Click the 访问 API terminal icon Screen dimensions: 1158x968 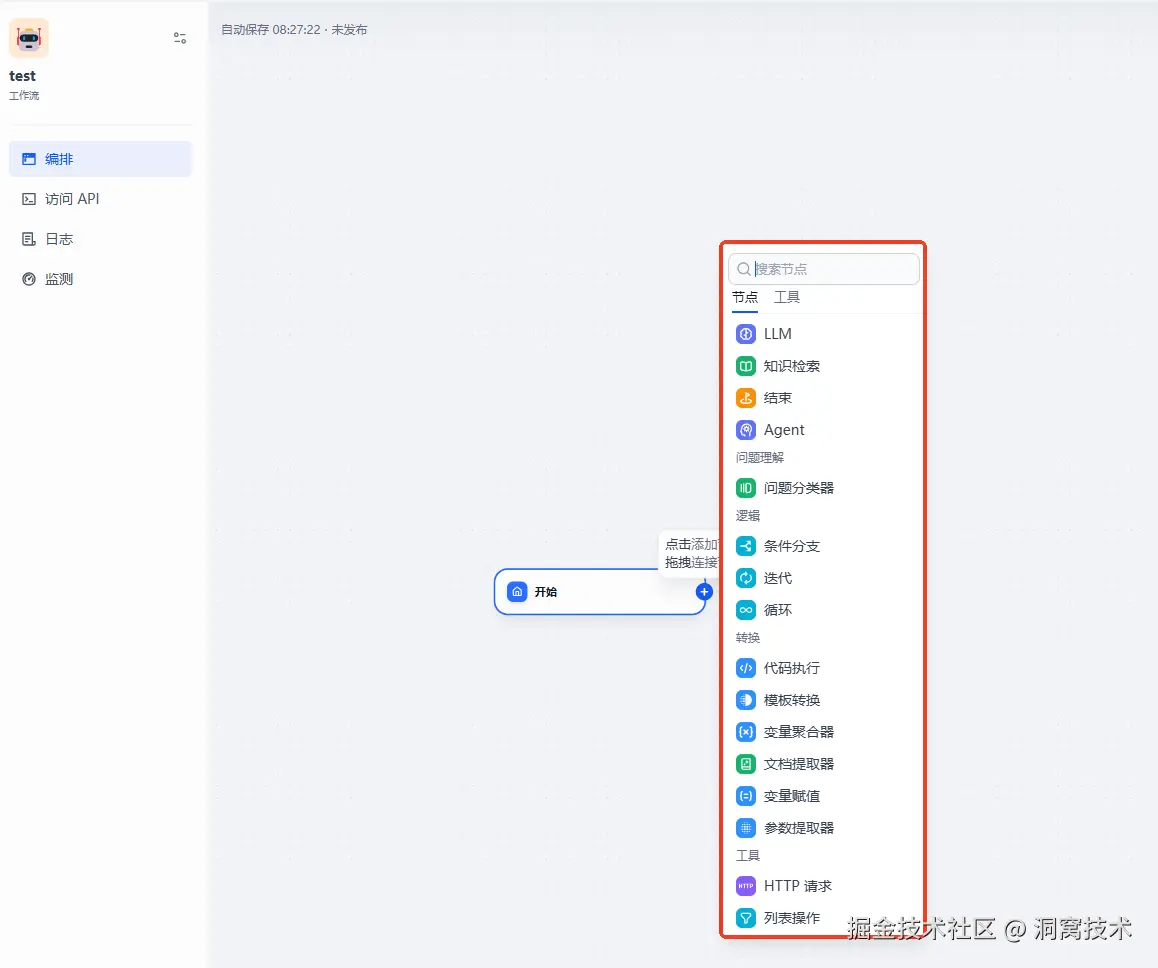(29, 199)
